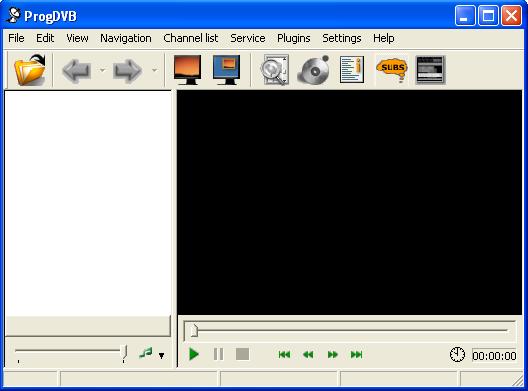
Task: Open the Settings menu
Action: click(341, 38)
